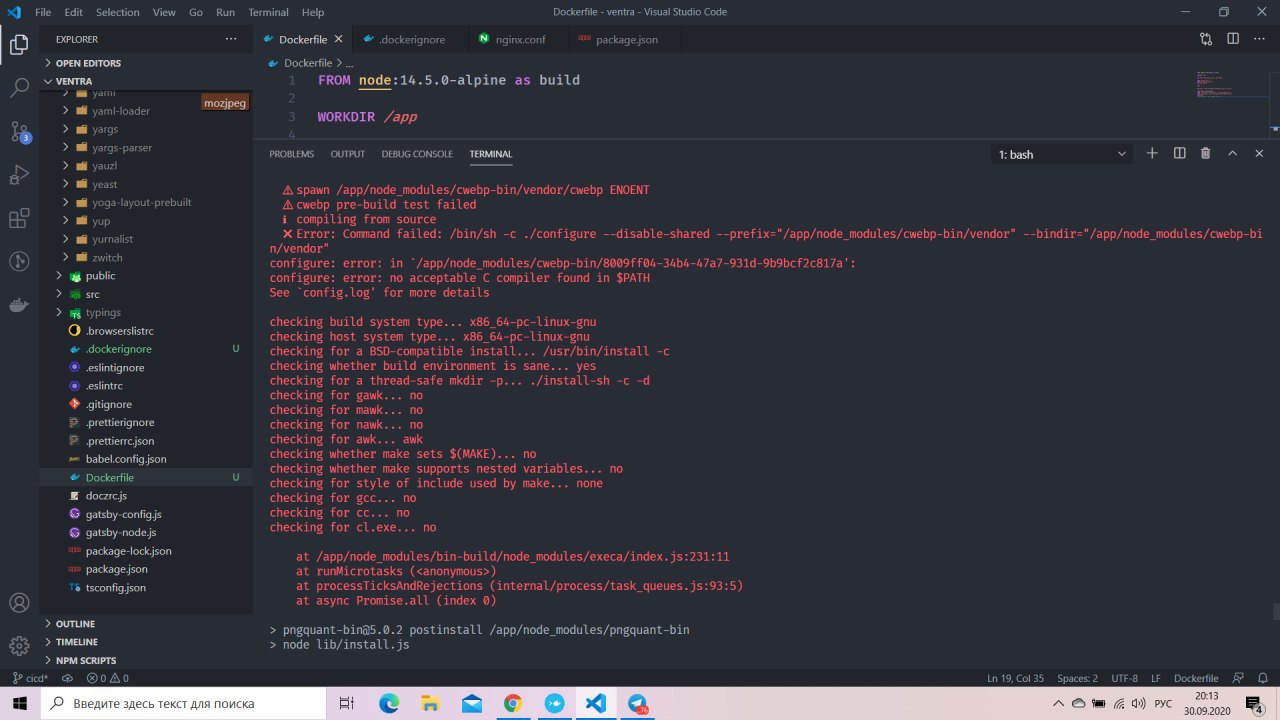Open editor more actions menu
Image resolution: width=1280 pixels, height=720 pixels.
coord(1260,39)
